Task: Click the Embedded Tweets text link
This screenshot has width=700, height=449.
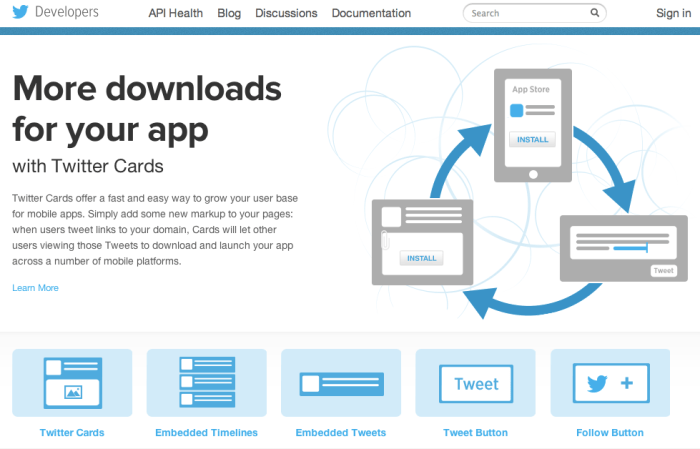Action: 341,432
